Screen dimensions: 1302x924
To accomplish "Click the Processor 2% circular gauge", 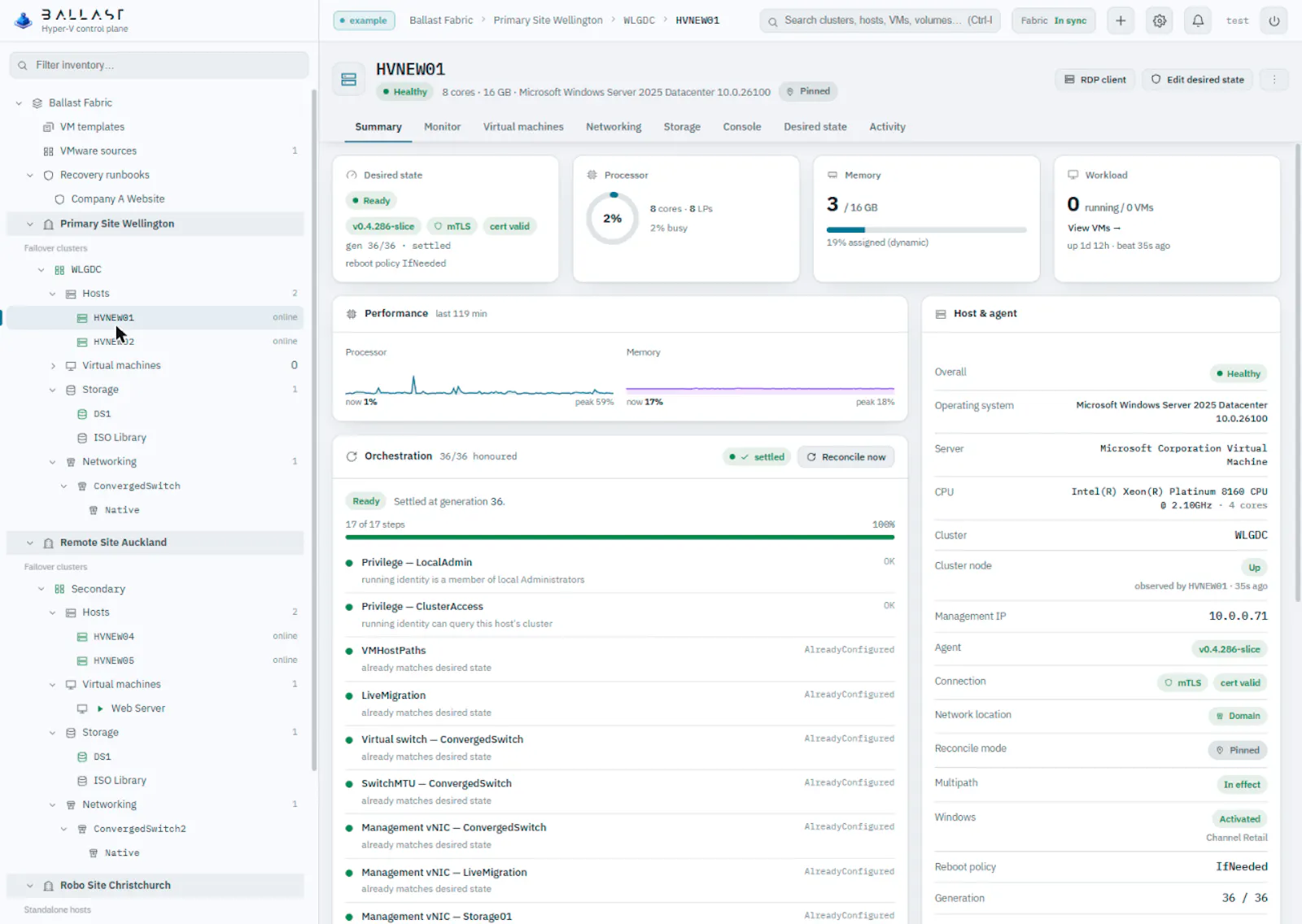I will click(x=613, y=218).
